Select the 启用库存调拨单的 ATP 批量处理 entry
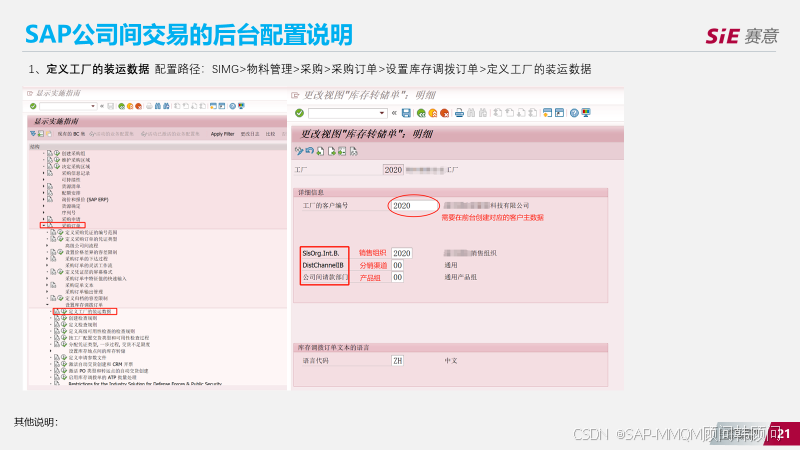 (x=103, y=377)
